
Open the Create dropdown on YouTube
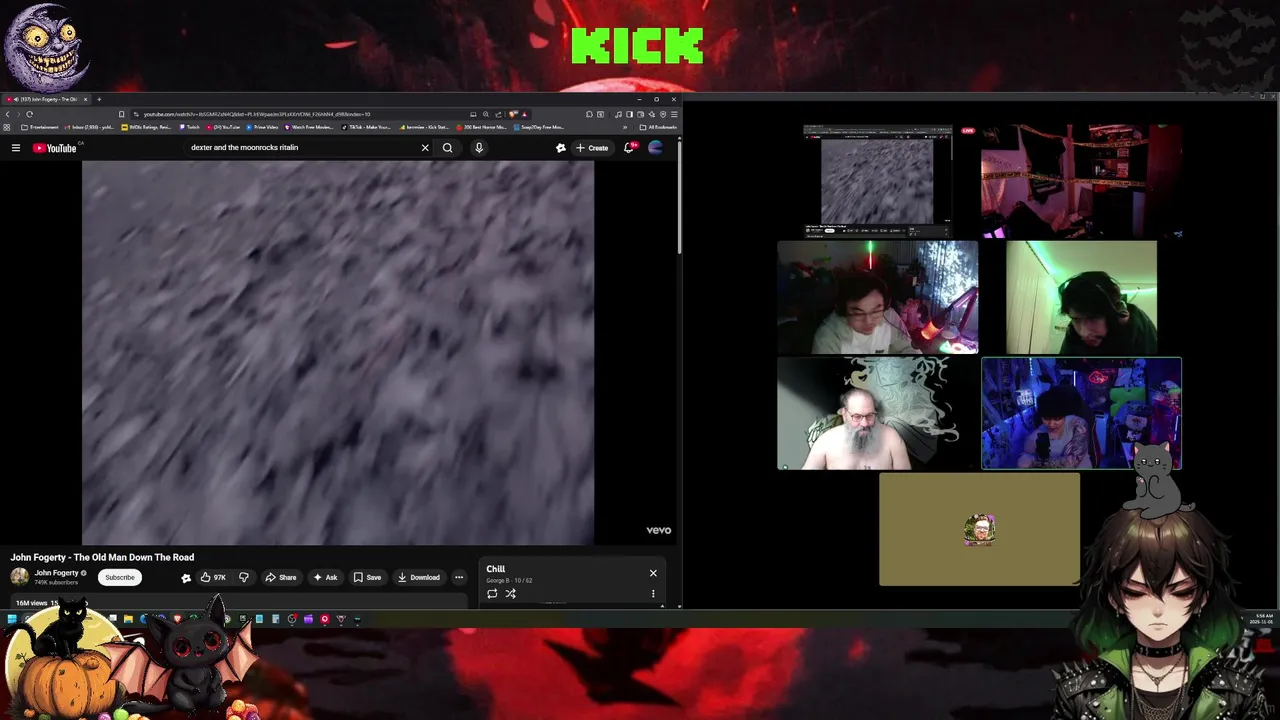(x=592, y=148)
